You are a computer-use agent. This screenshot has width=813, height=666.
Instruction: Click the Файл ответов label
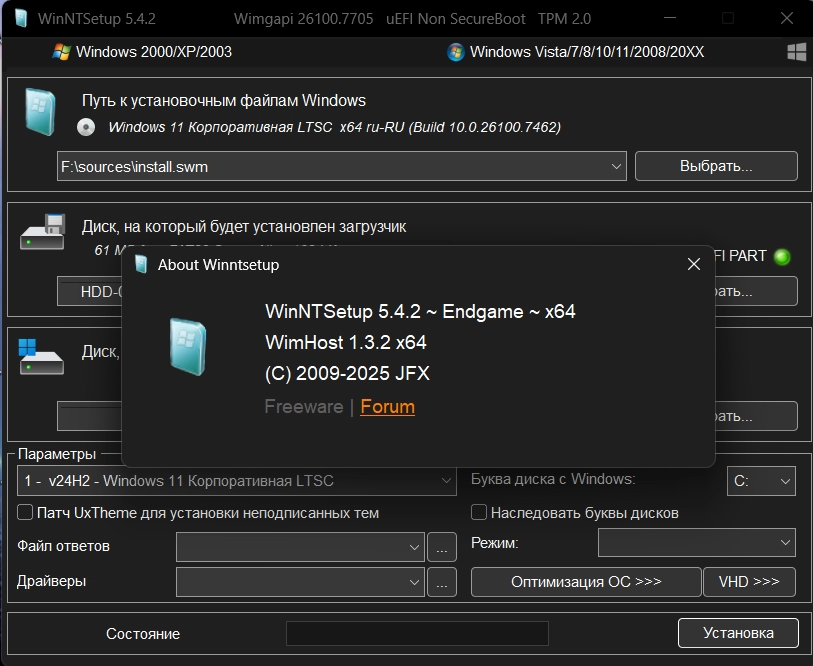point(63,546)
